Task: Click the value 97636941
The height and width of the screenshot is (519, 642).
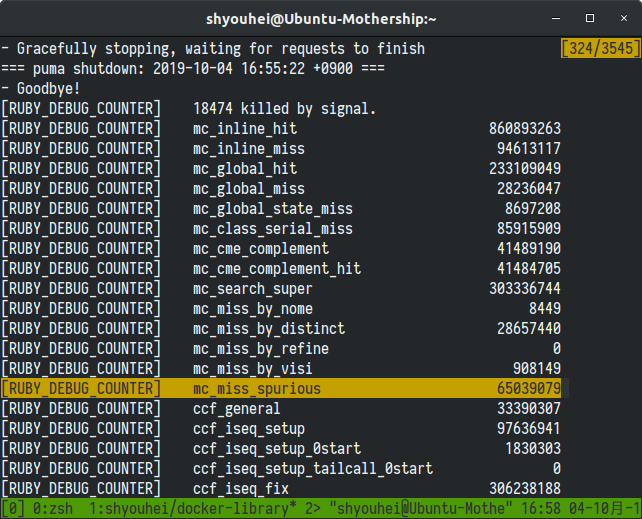Action: (529, 429)
